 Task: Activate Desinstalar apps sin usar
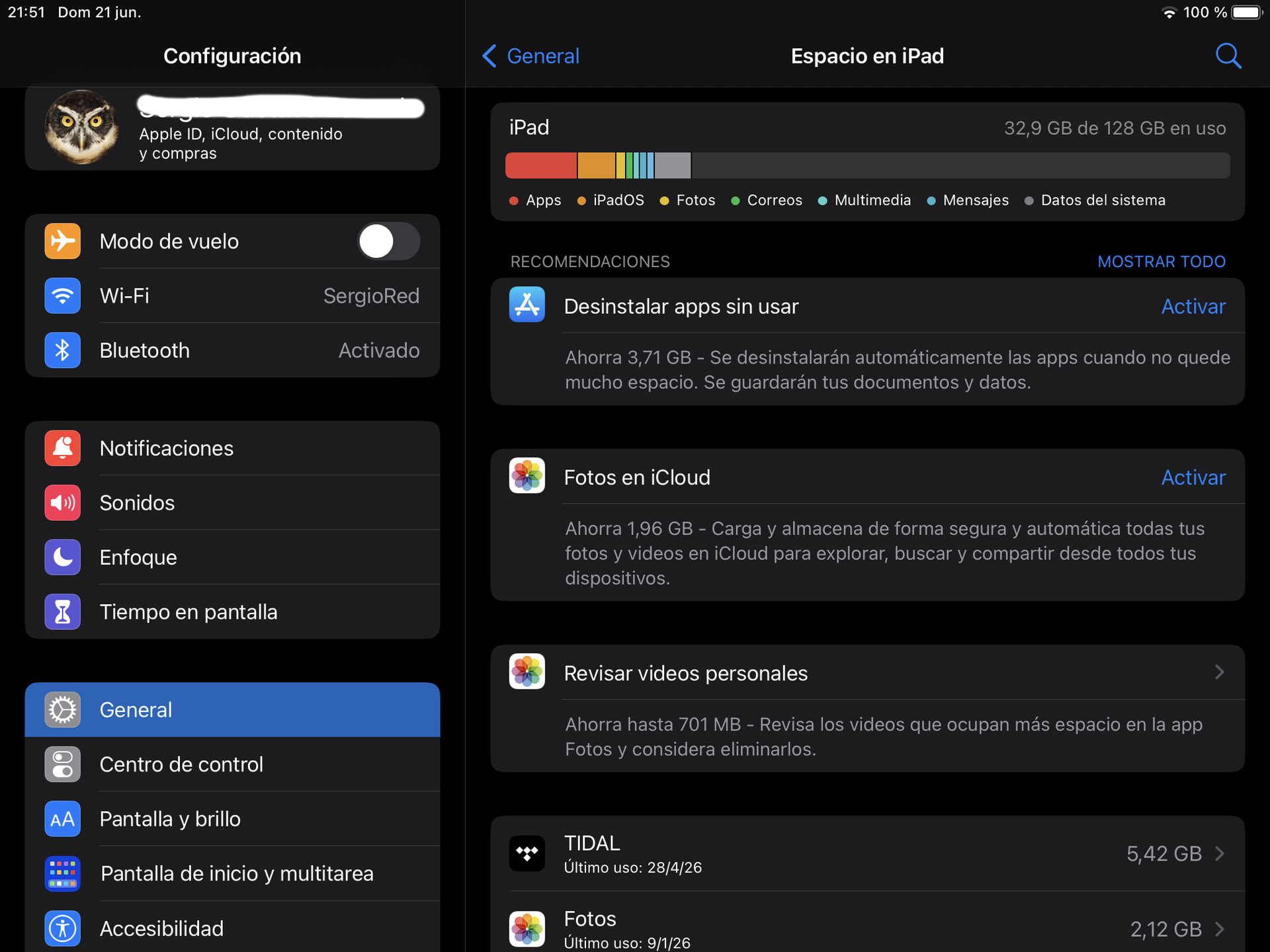(1193, 307)
